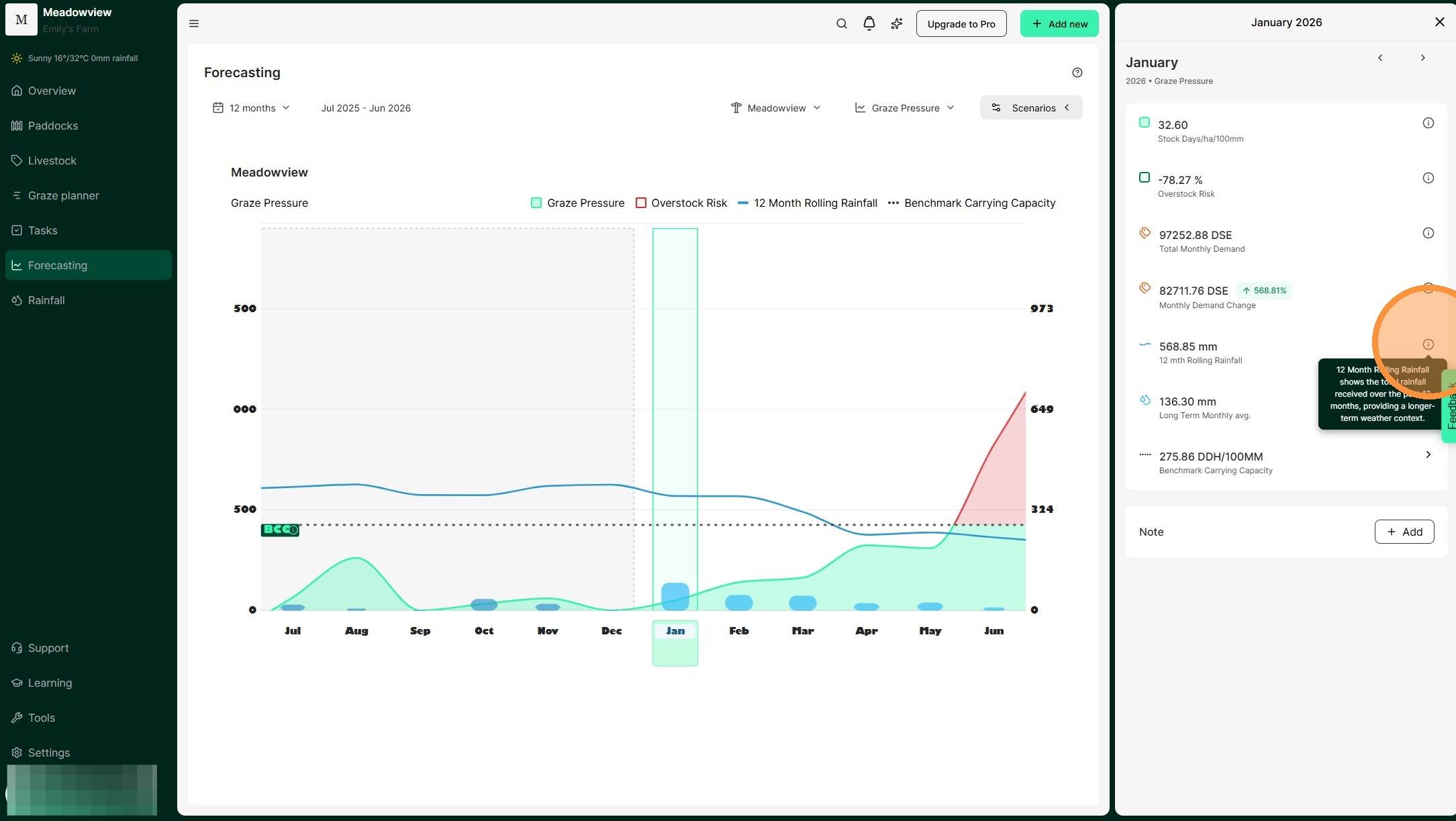Open the notifications bell
Screen dimensions: 1456x821
coord(869,23)
